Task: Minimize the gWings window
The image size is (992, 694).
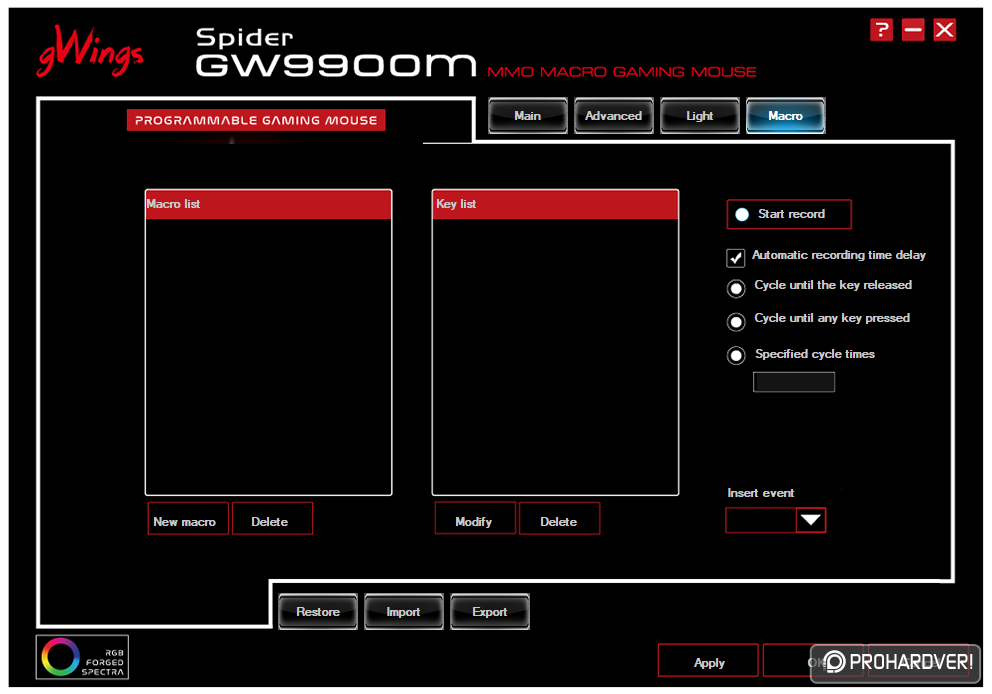Action: click(x=913, y=29)
